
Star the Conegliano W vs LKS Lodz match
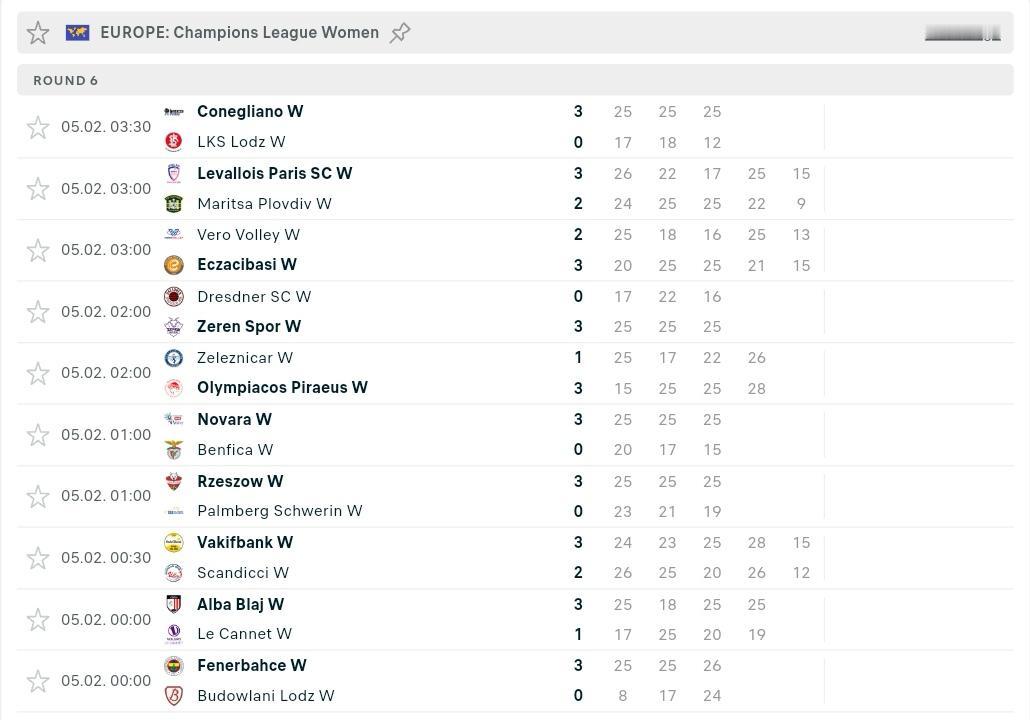click(x=38, y=127)
